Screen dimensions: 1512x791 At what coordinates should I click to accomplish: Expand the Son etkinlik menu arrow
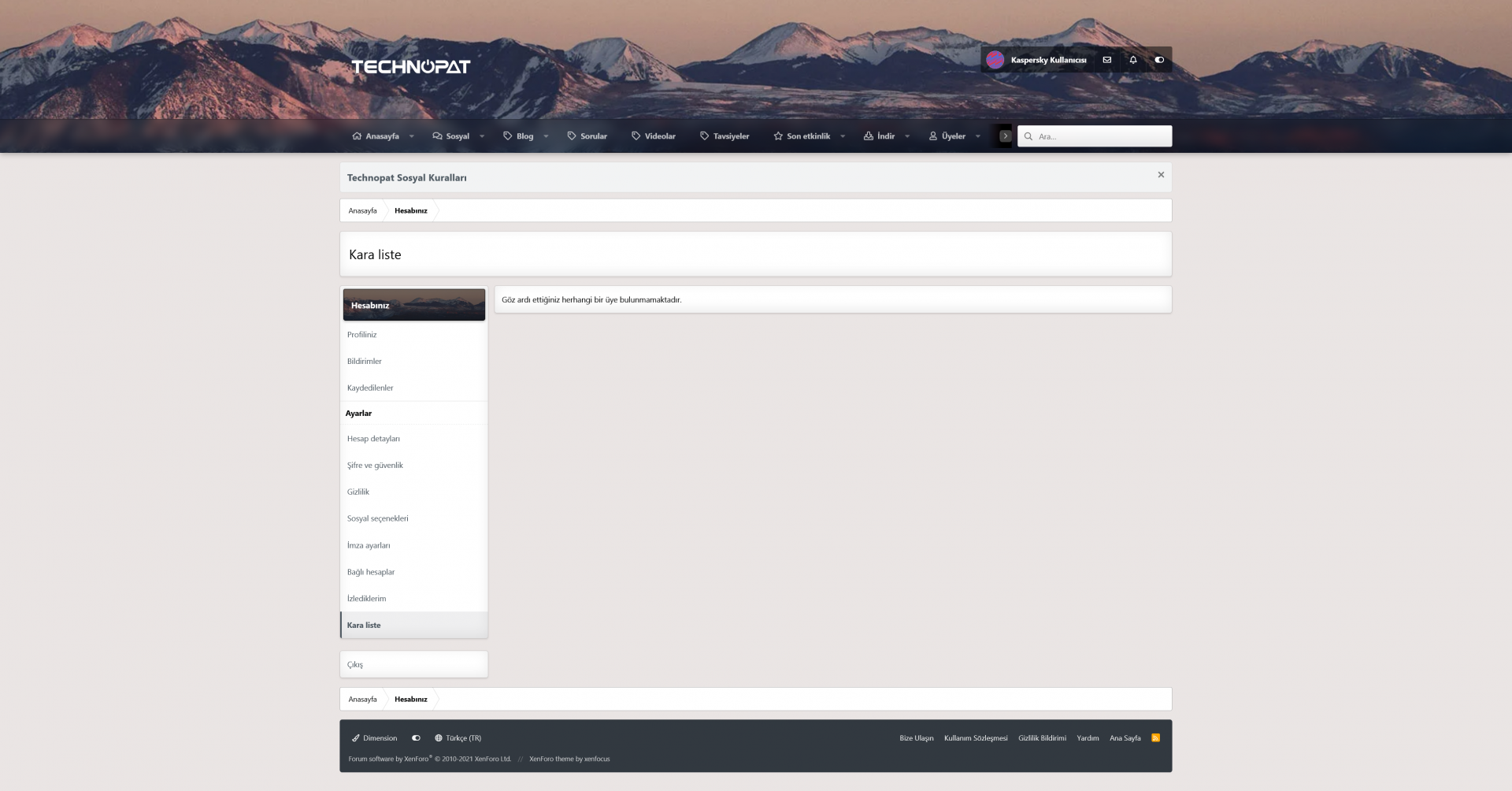pos(843,136)
